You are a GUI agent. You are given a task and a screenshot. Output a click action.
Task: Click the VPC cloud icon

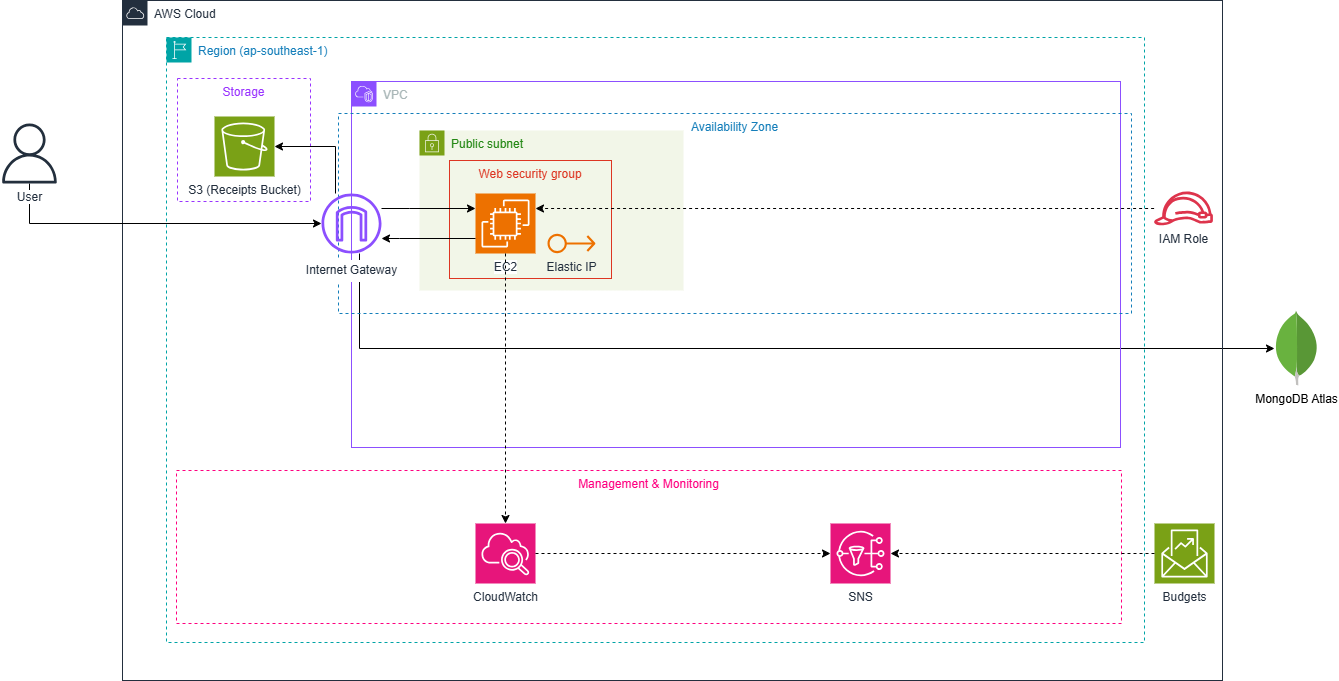coord(364,94)
